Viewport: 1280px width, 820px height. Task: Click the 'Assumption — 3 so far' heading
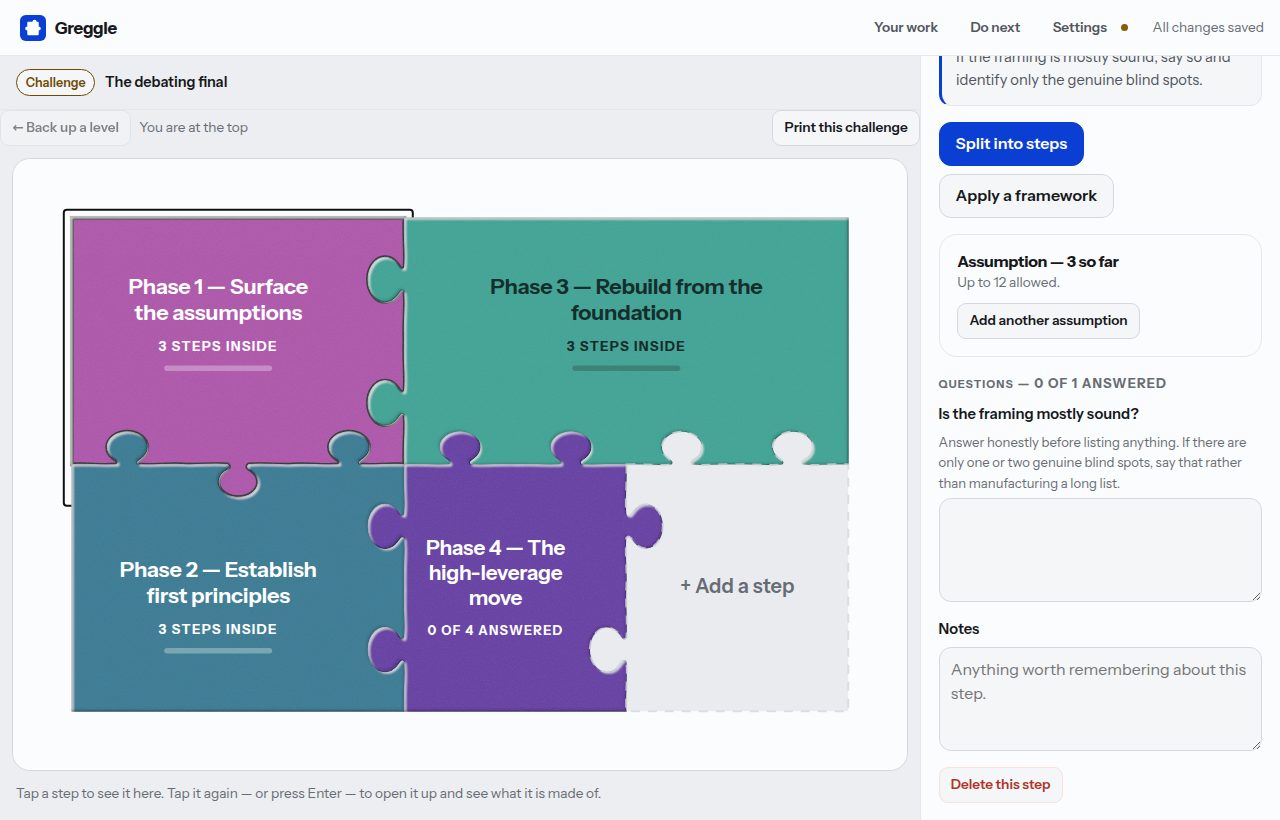pos(1037,262)
